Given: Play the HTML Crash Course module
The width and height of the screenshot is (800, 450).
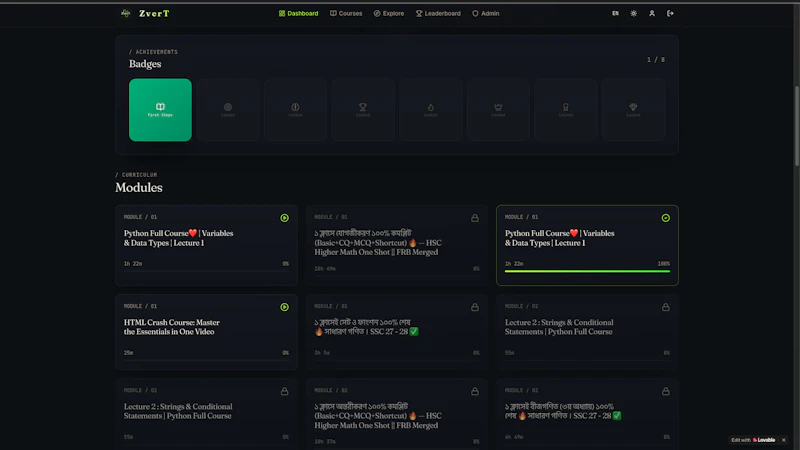Looking at the screenshot, I should tap(285, 307).
